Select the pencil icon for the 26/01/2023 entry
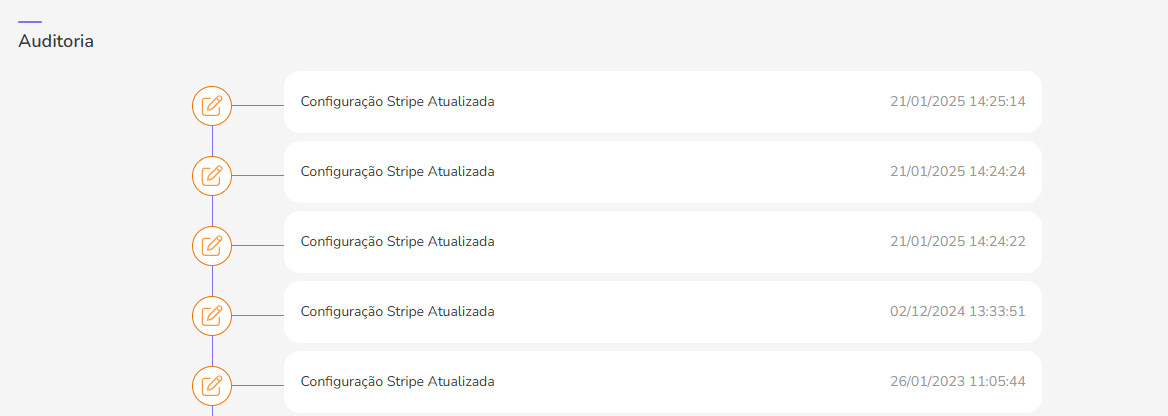This screenshot has width=1168, height=416. [x=212, y=386]
